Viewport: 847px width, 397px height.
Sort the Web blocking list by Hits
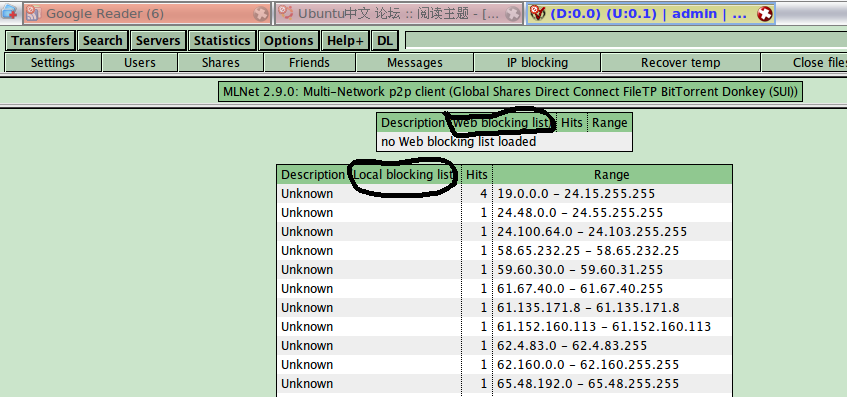572,123
